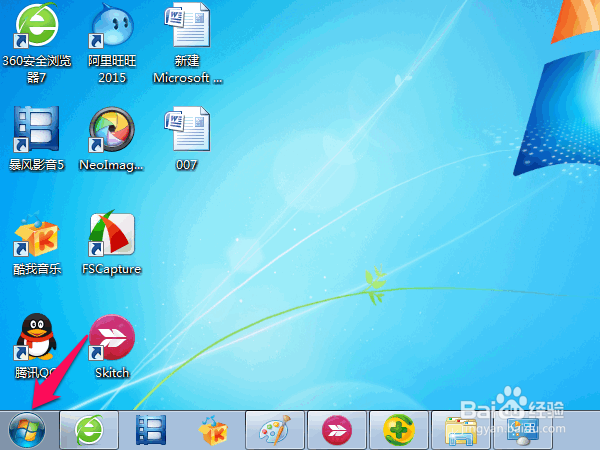The image size is (600, 450).
Task: Open 暴风影音 film icon in taskbar
Action: (151, 430)
